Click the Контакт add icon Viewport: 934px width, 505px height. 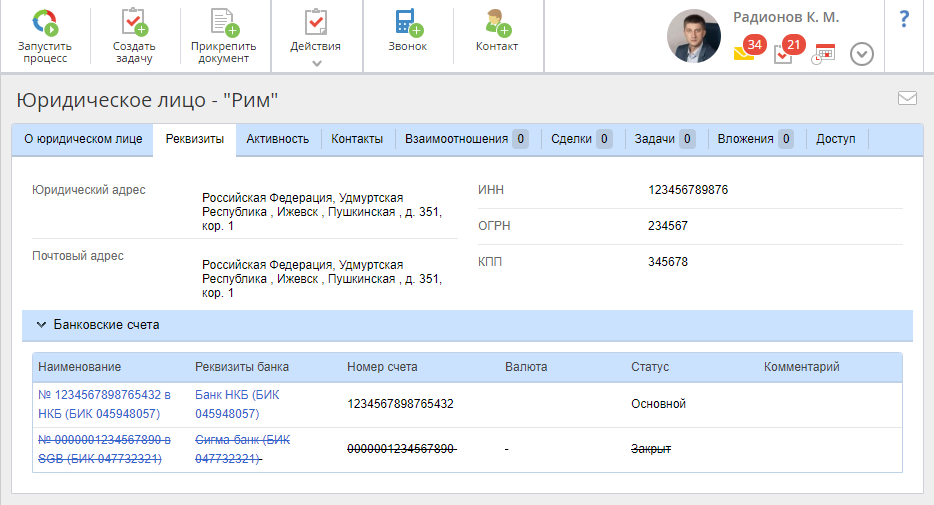coord(496,22)
